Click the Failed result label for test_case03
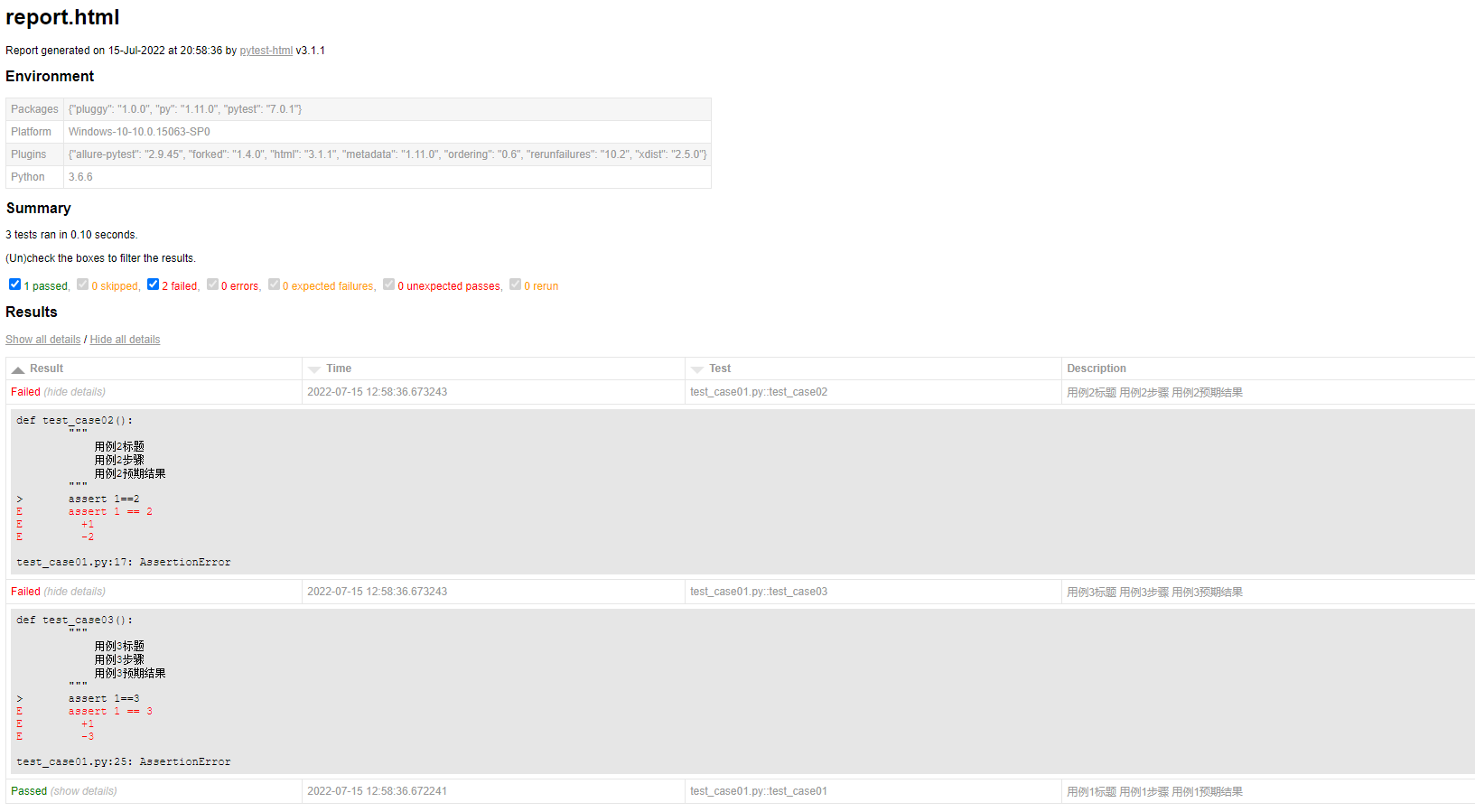The image size is (1475, 812). [25, 592]
